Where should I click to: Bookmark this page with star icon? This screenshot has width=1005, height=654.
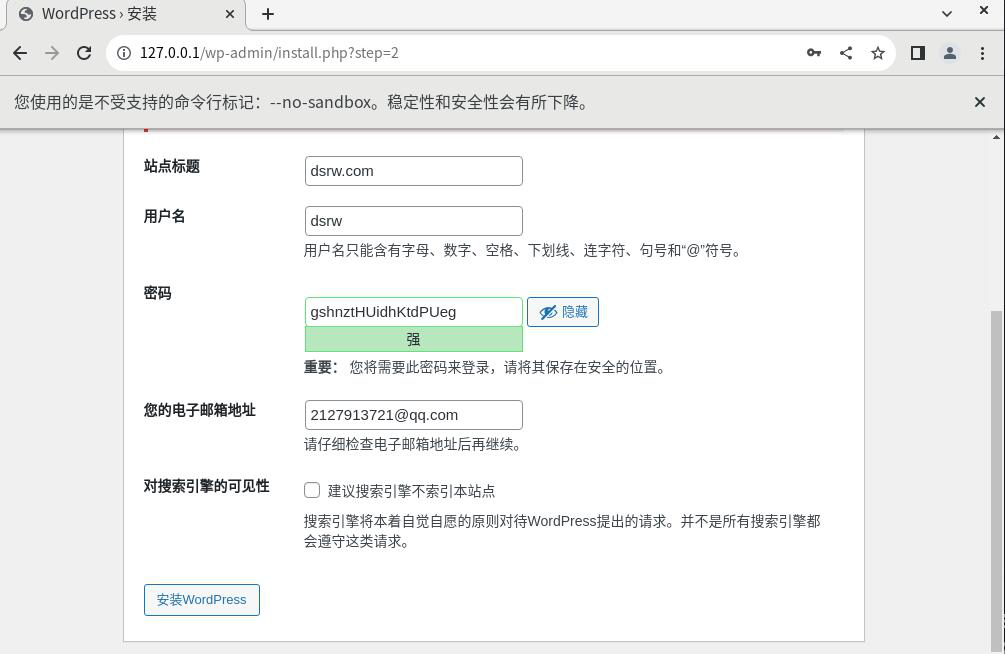point(878,53)
